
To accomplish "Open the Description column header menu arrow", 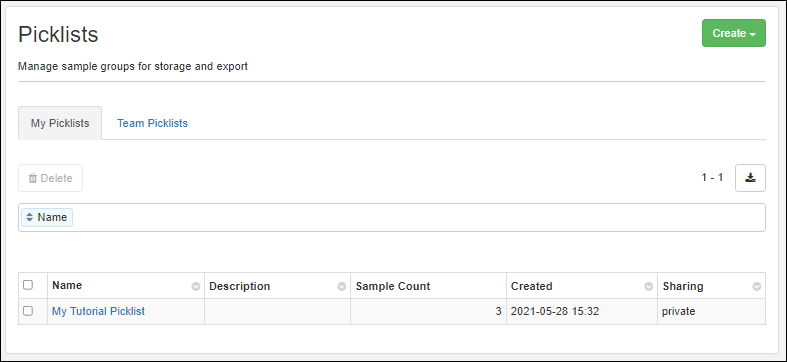I will tap(342, 286).
